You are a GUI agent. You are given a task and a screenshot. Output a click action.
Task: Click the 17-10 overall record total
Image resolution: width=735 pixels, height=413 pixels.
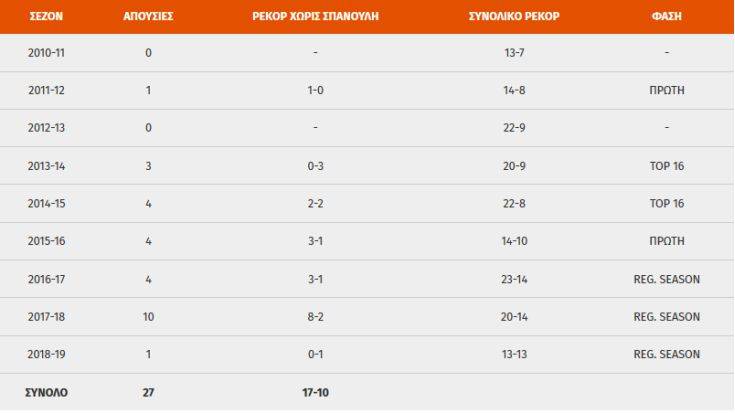point(315,393)
